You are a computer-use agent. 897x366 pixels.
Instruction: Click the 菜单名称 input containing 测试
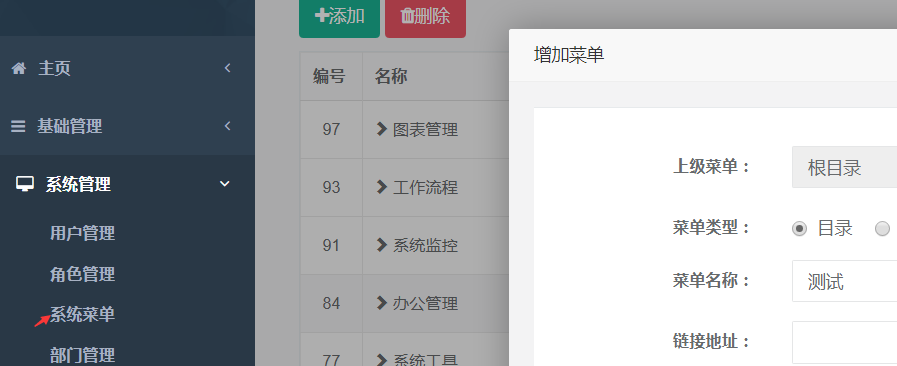coord(844,281)
